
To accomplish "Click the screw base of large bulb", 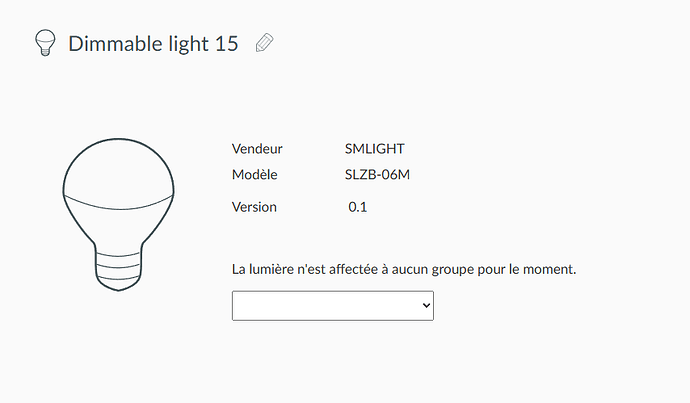I will [x=118, y=267].
